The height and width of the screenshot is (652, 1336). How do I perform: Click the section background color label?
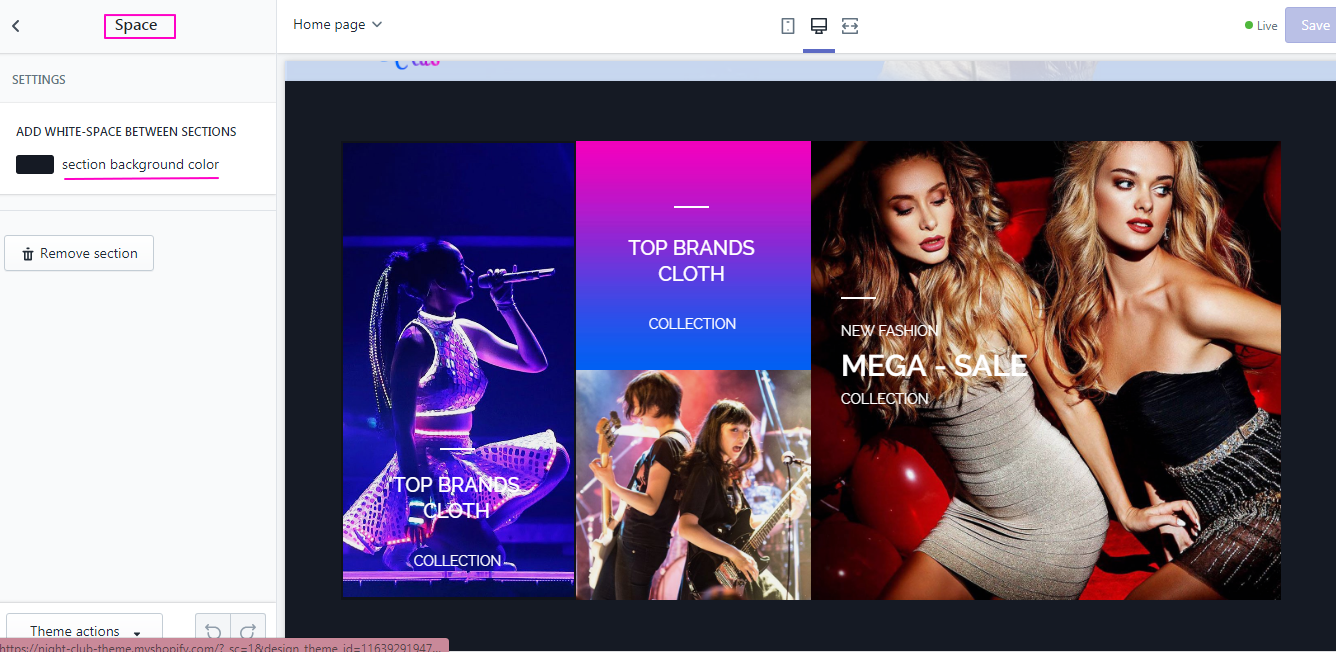click(x=140, y=165)
